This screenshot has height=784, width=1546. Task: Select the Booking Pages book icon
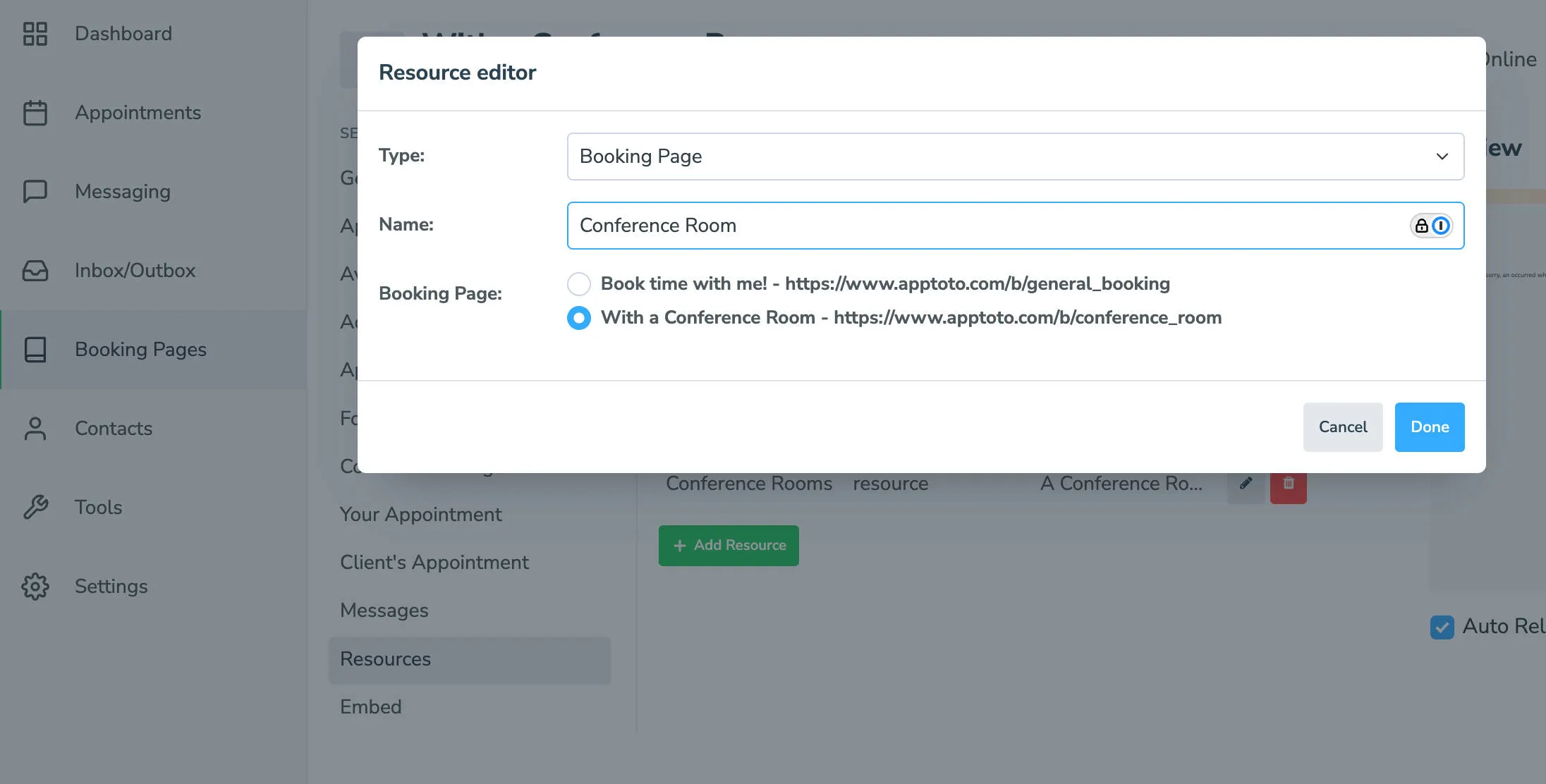click(35, 349)
